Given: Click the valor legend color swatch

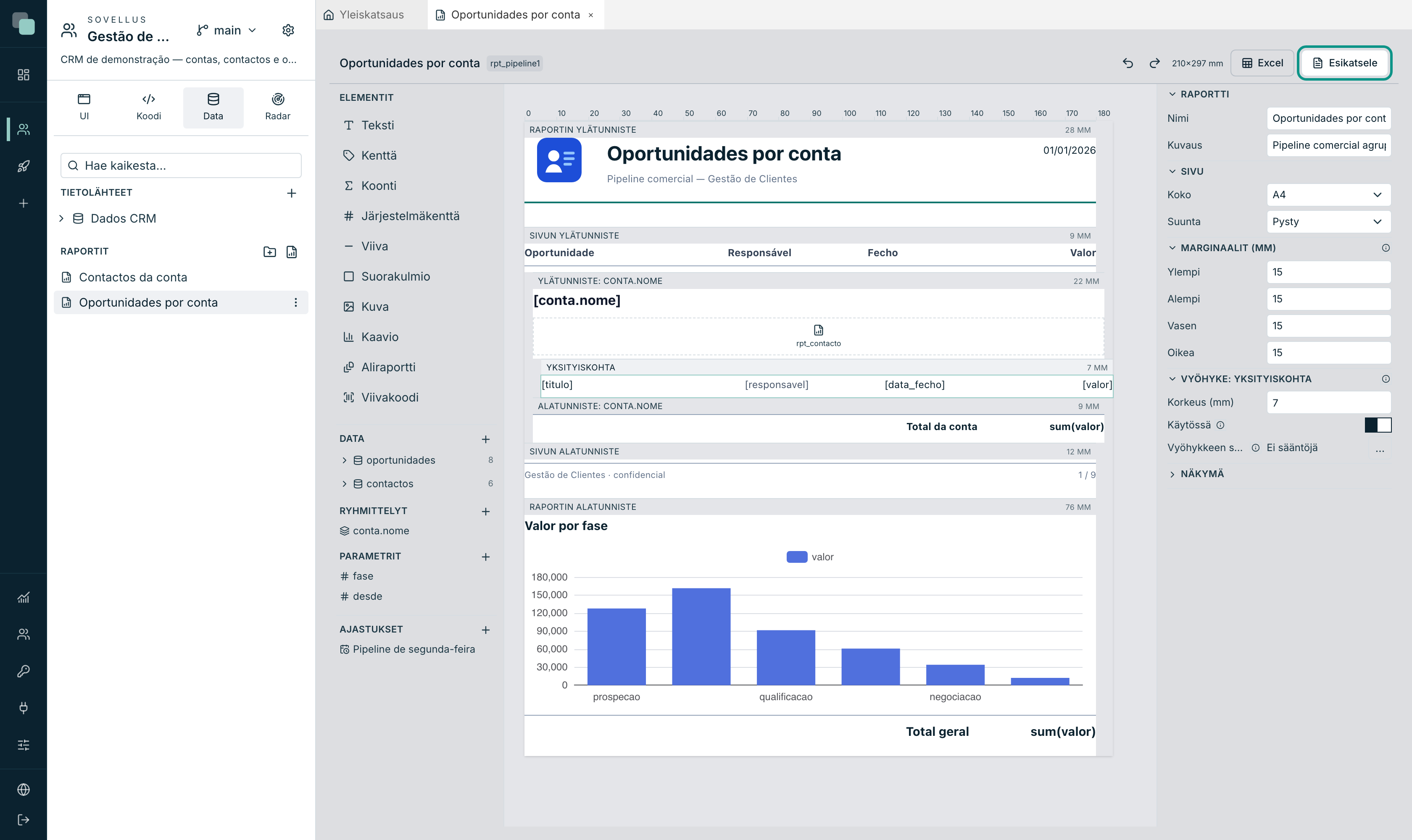Looking at the screenshot, I should tap(796, 557).
